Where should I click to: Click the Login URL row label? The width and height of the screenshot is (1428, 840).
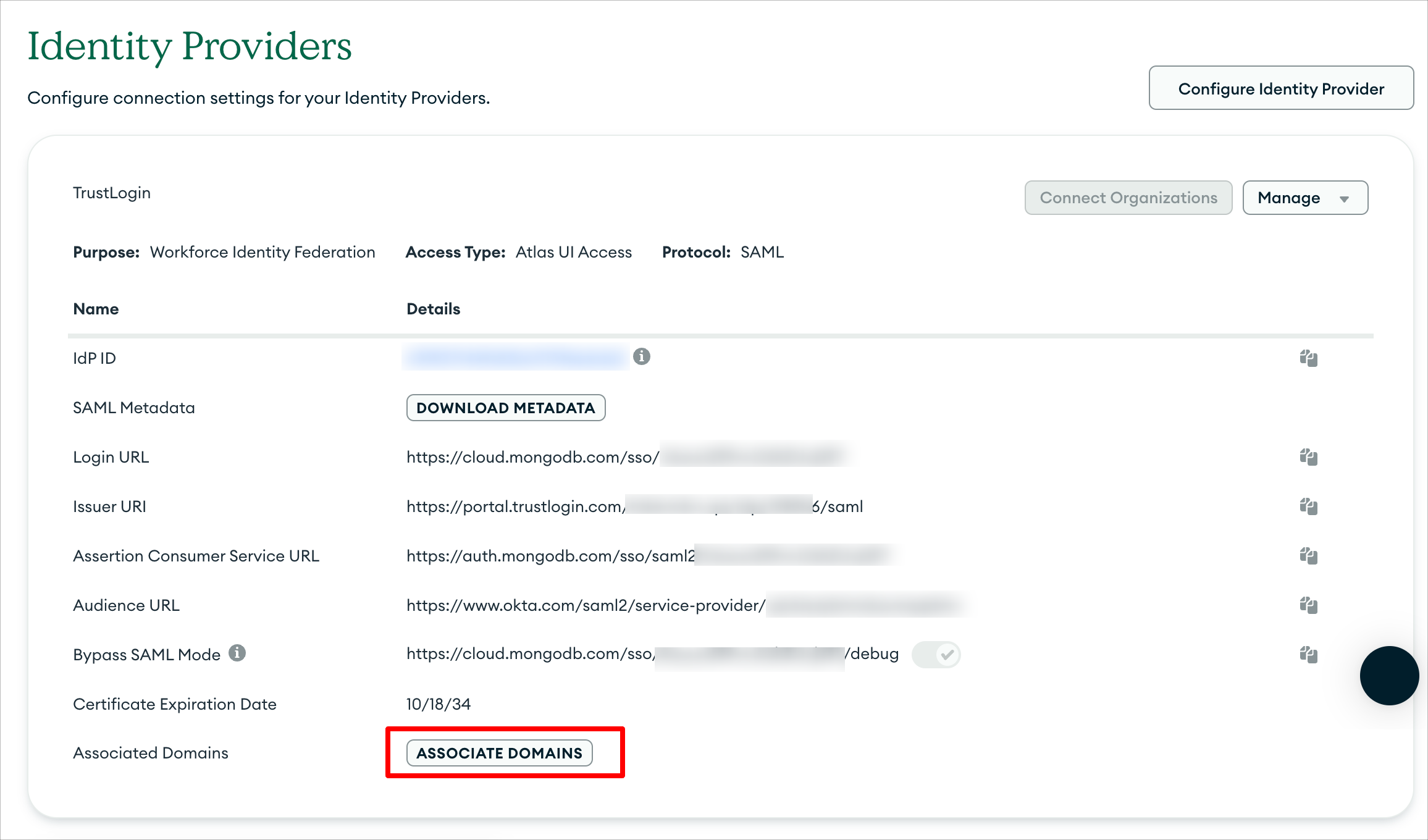[111, 457]
